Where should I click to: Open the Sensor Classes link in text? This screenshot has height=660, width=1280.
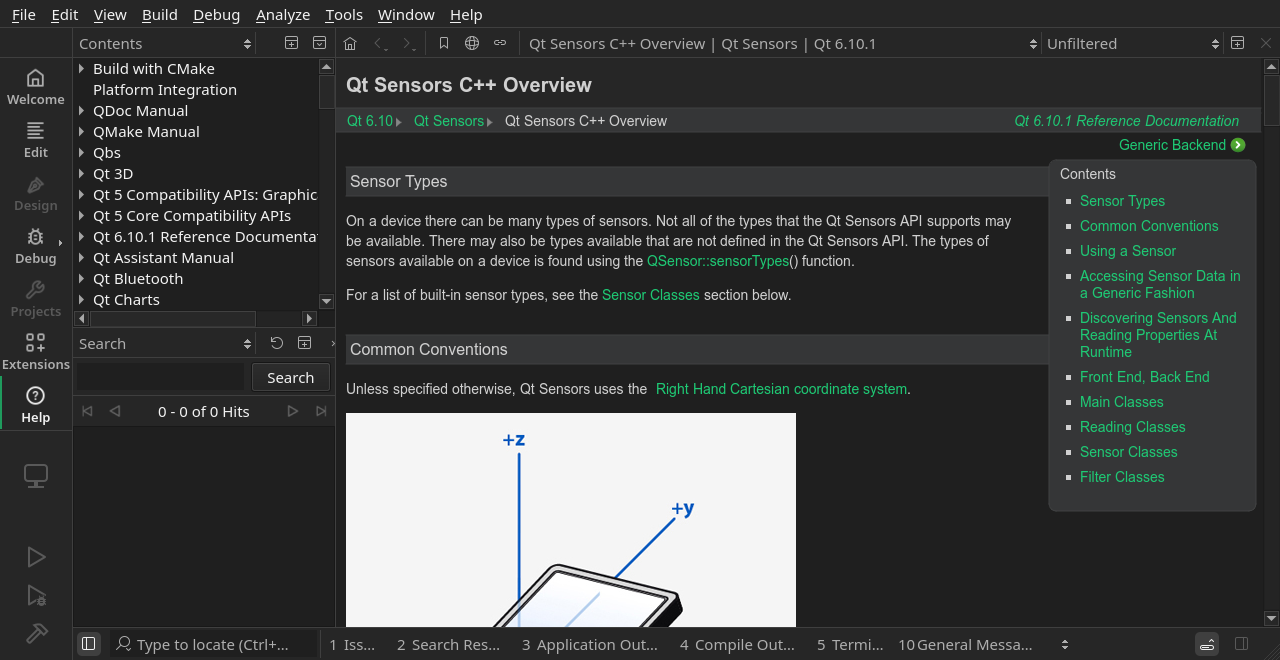click(651, 295)
